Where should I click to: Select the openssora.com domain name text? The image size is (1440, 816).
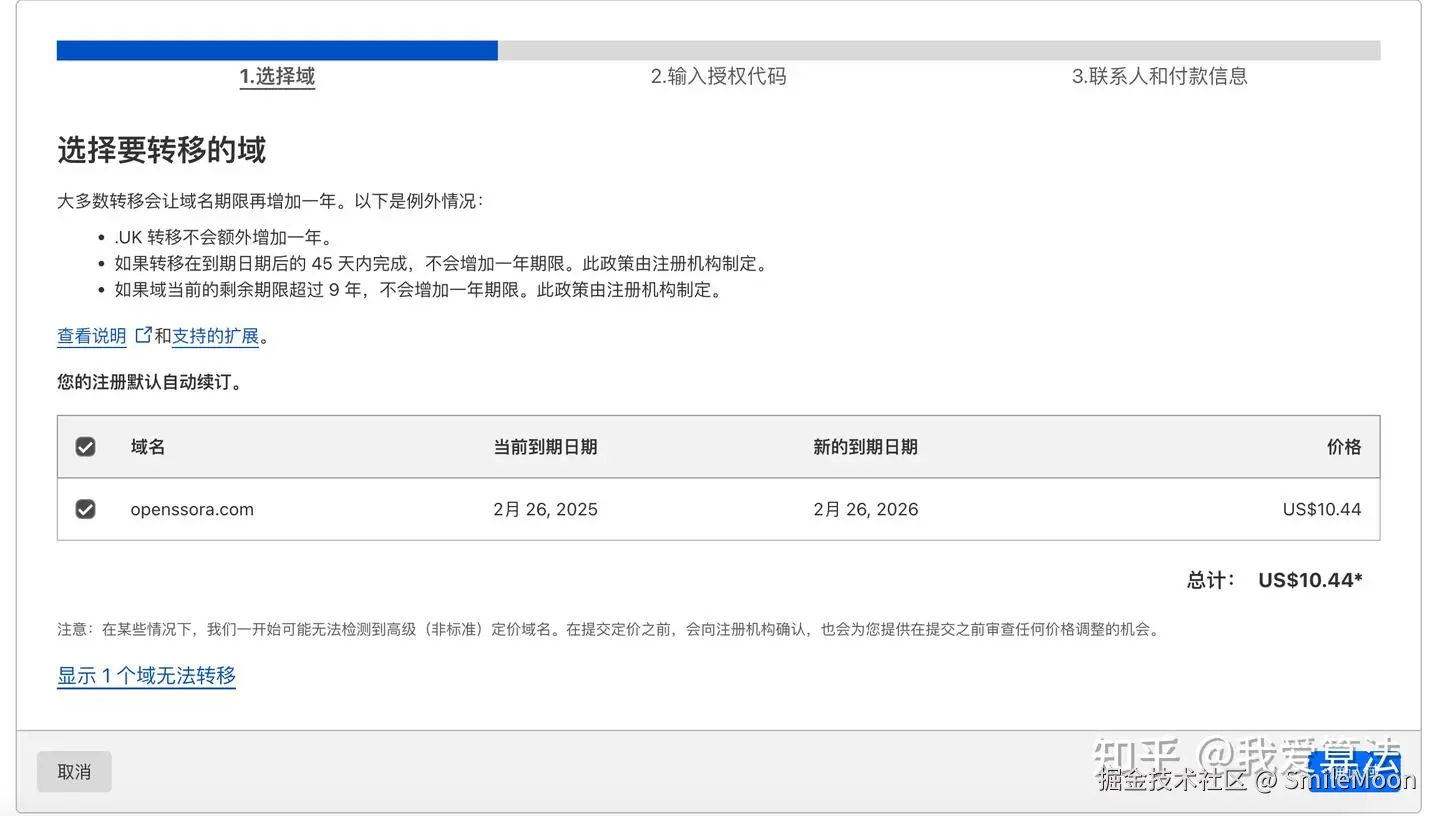(x=192, y=509)
